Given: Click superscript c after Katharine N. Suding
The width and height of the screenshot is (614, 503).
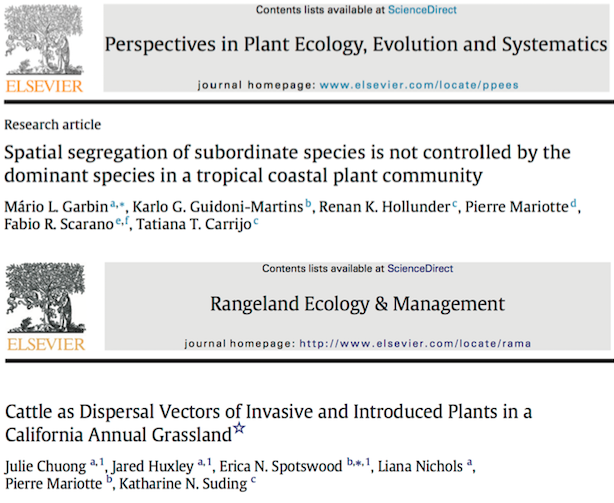Looking at the screenshot, I should pos(253,480).
